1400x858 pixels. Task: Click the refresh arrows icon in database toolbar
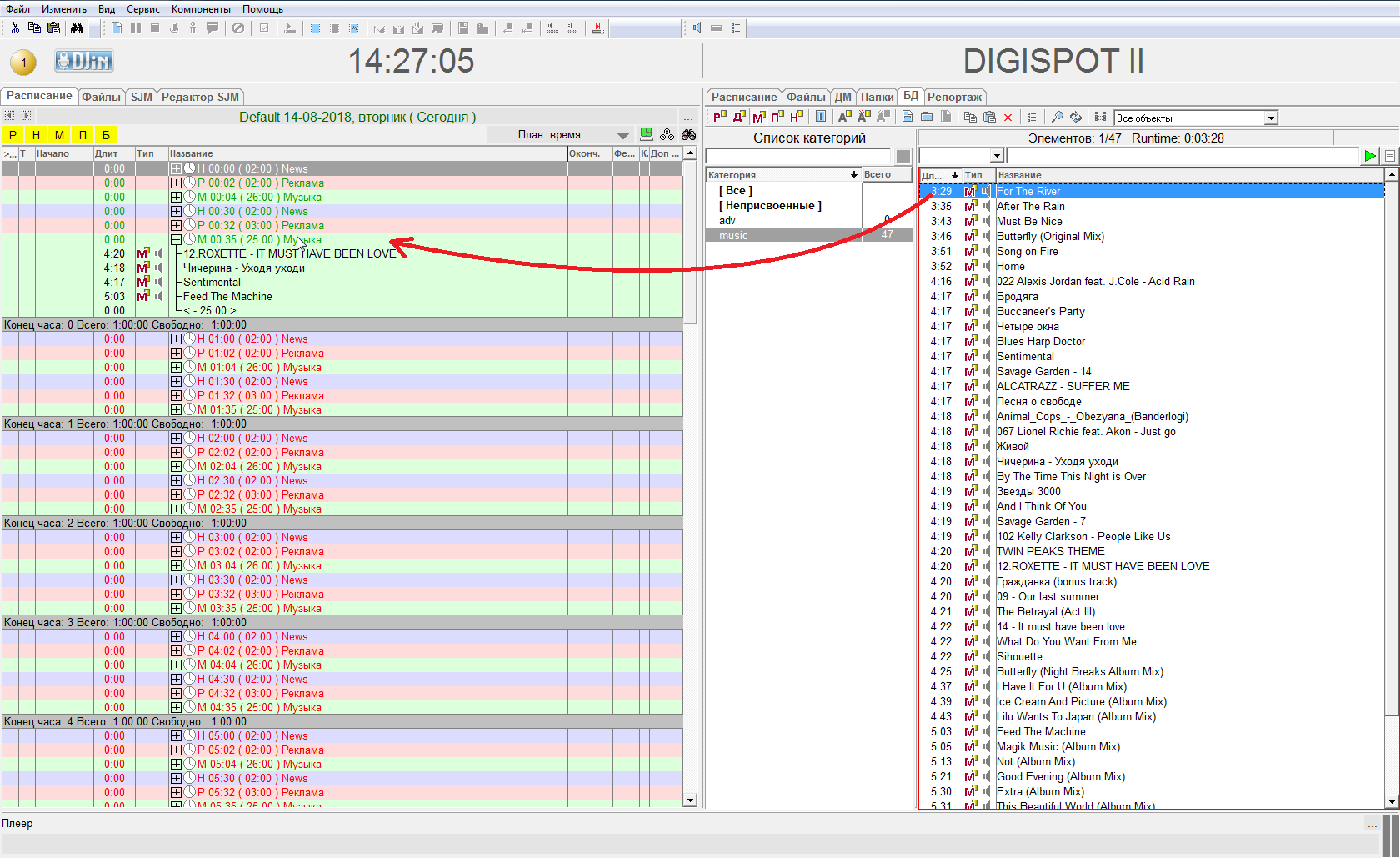pos(1076,118)
